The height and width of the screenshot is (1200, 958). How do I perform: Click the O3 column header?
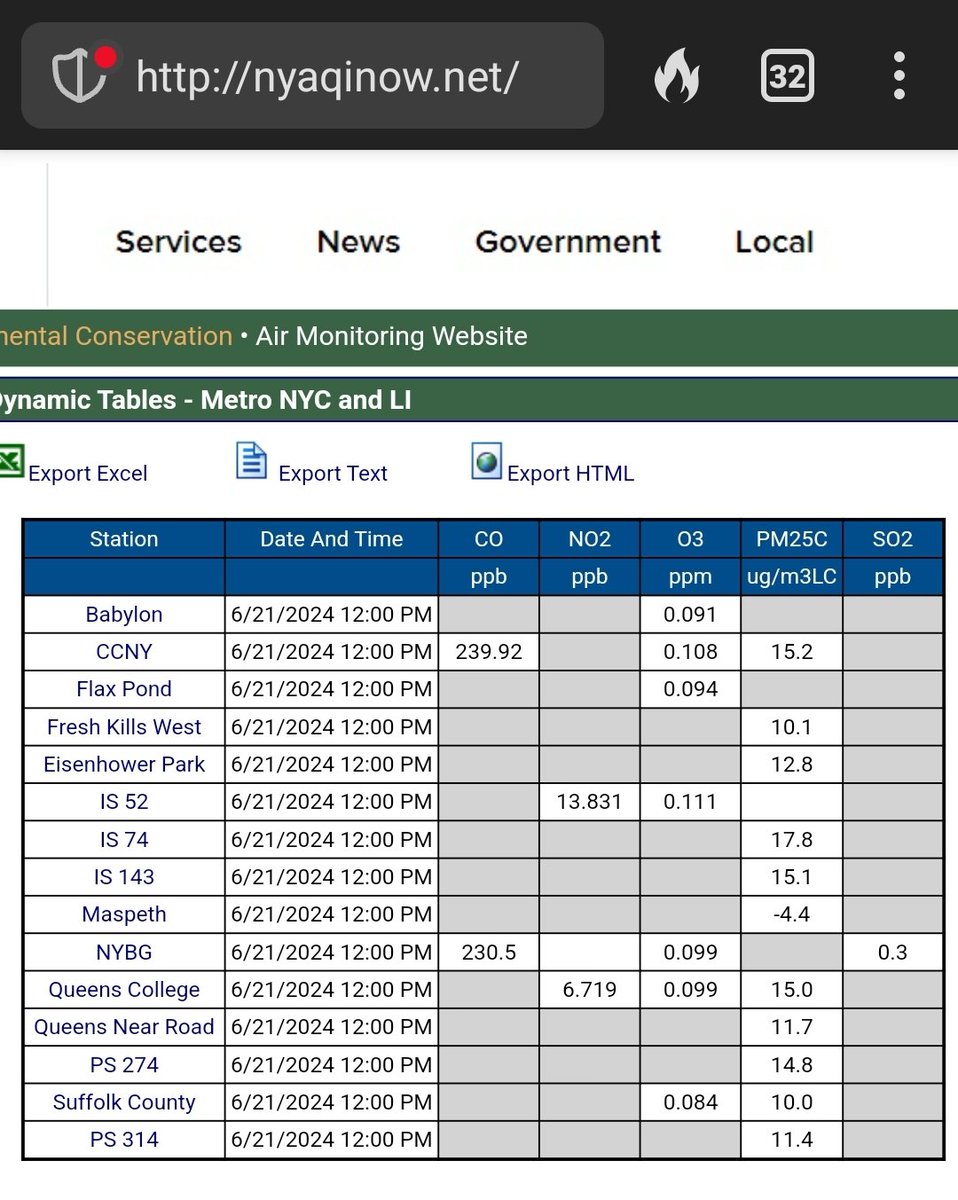coord(690,539)
